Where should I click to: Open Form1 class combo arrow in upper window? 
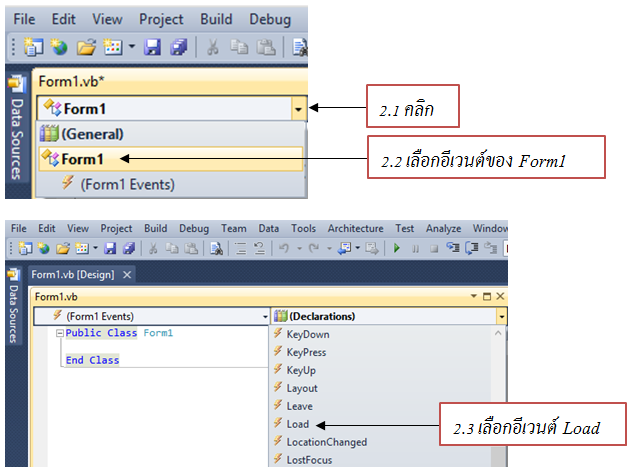(299, 109)
